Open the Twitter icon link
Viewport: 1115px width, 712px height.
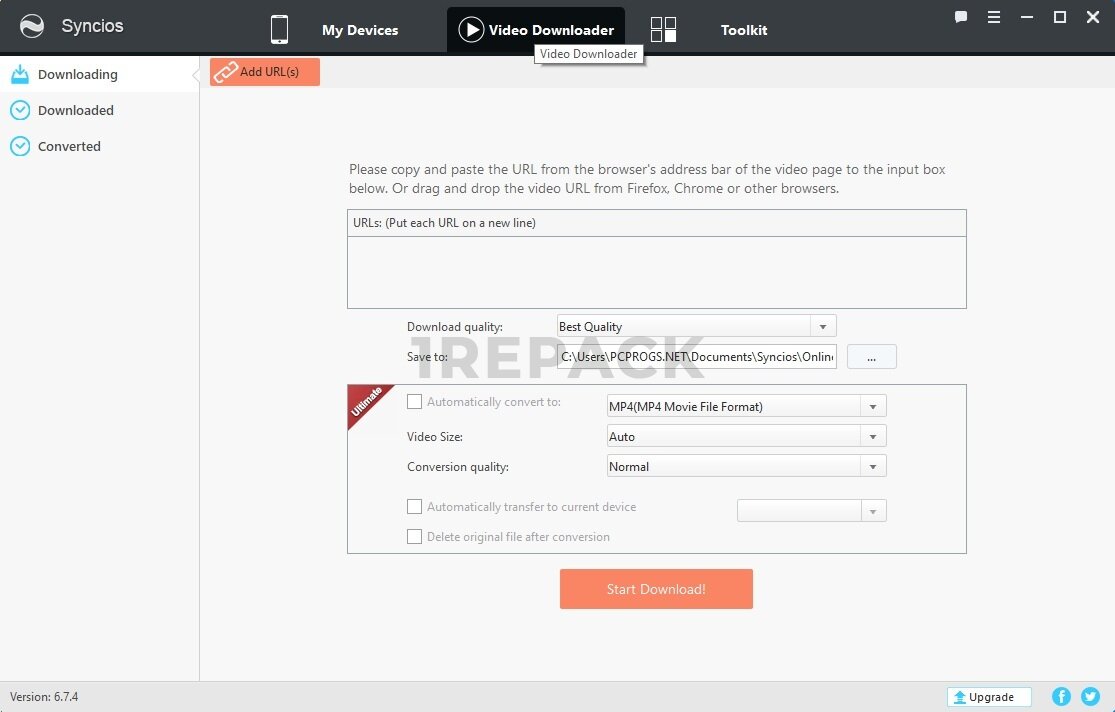pyautogui.click(x=1090, y=696)
